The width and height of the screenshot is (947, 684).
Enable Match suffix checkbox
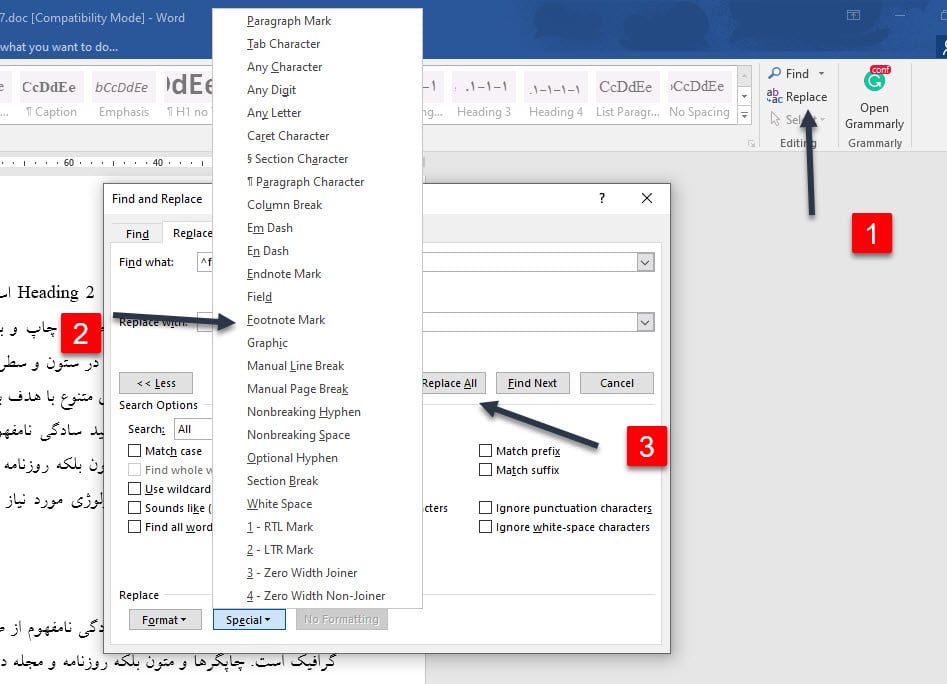coord(485,470)
